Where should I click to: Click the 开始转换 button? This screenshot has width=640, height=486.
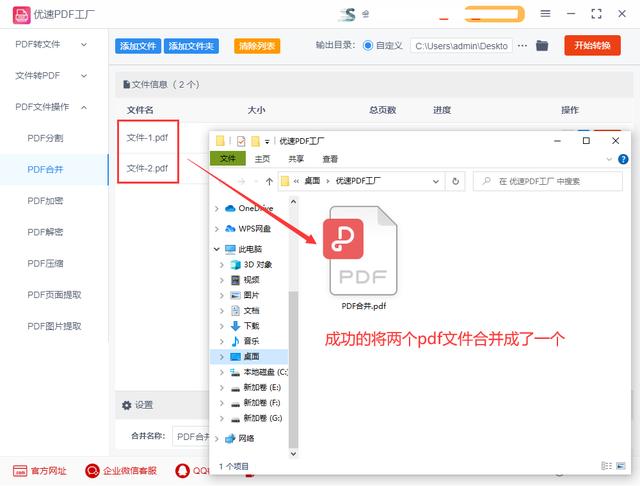(592, 45)
